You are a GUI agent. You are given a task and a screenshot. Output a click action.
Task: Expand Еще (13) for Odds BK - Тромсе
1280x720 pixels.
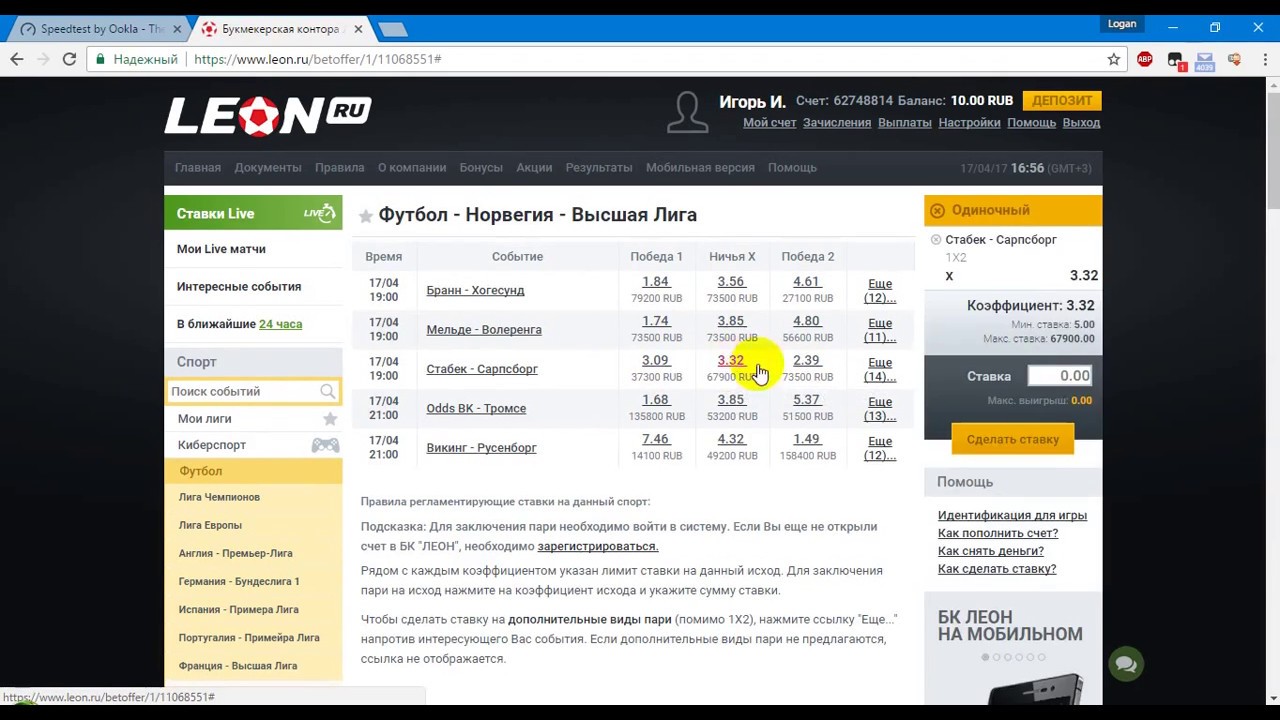tap(880, 409)
